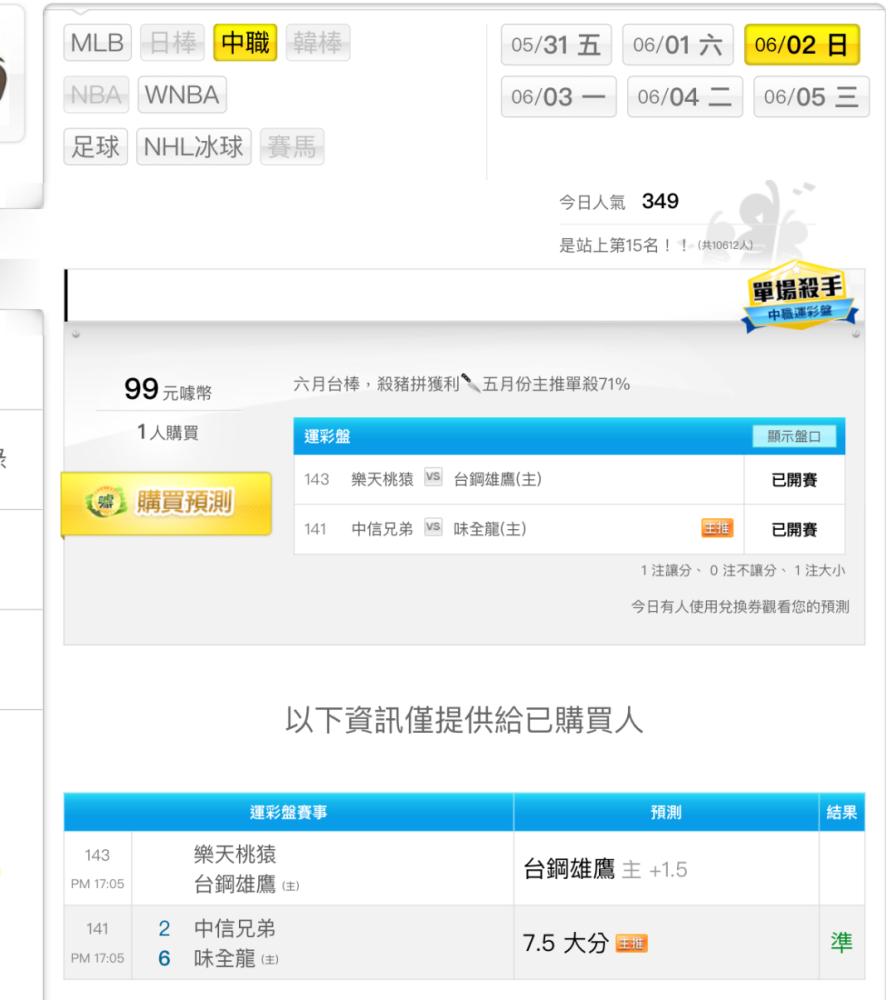Select the 日棒 league tab

tap(172, 43)
